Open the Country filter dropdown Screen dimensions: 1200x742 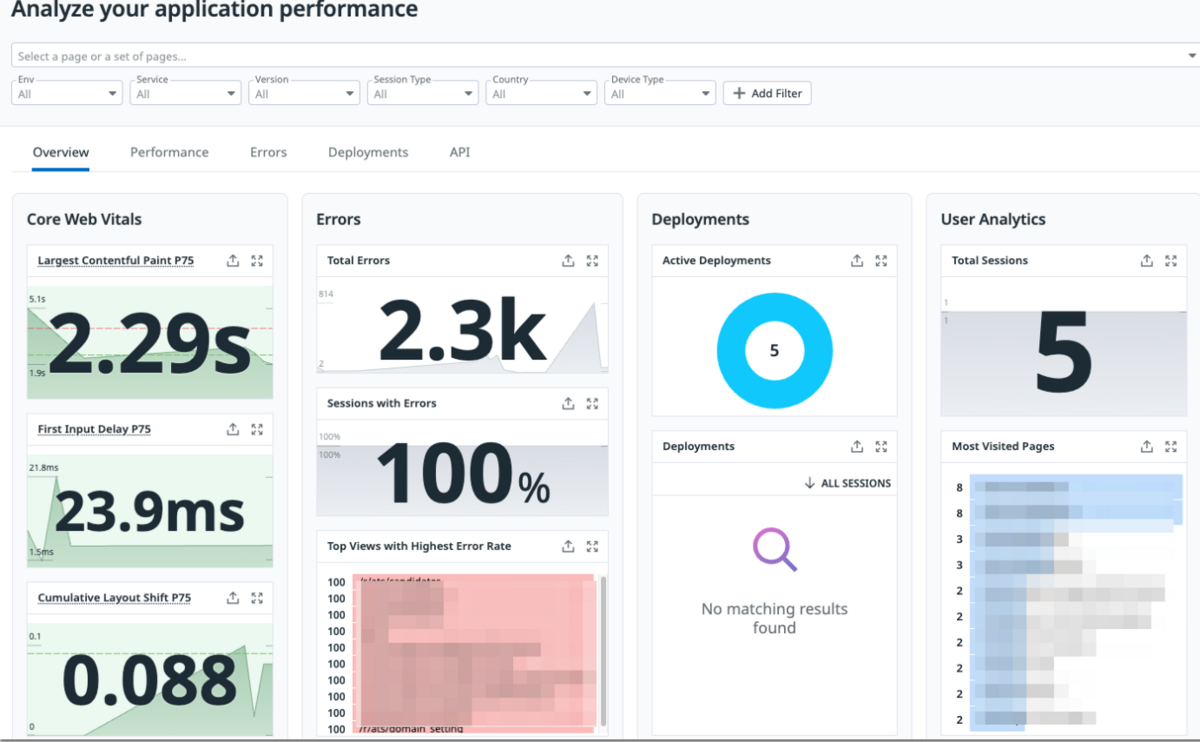(x=541, y=93)
